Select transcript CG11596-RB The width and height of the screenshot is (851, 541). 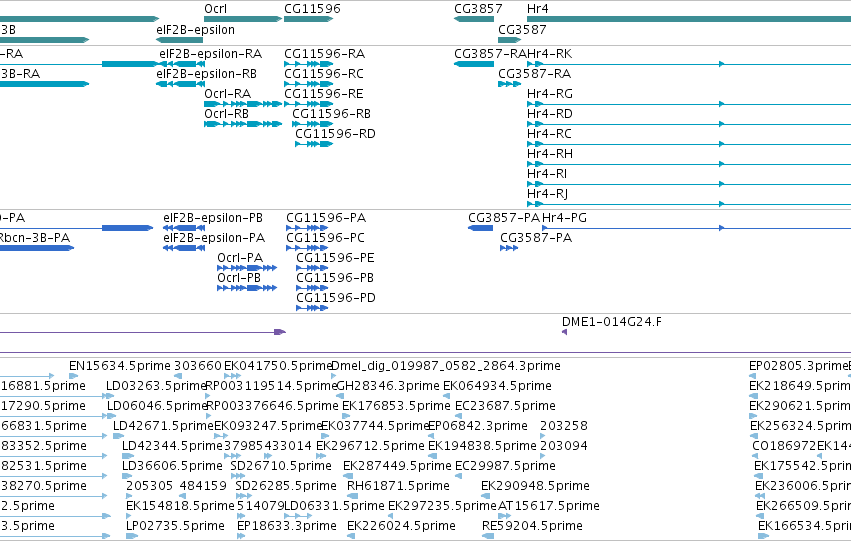point(312,124)
